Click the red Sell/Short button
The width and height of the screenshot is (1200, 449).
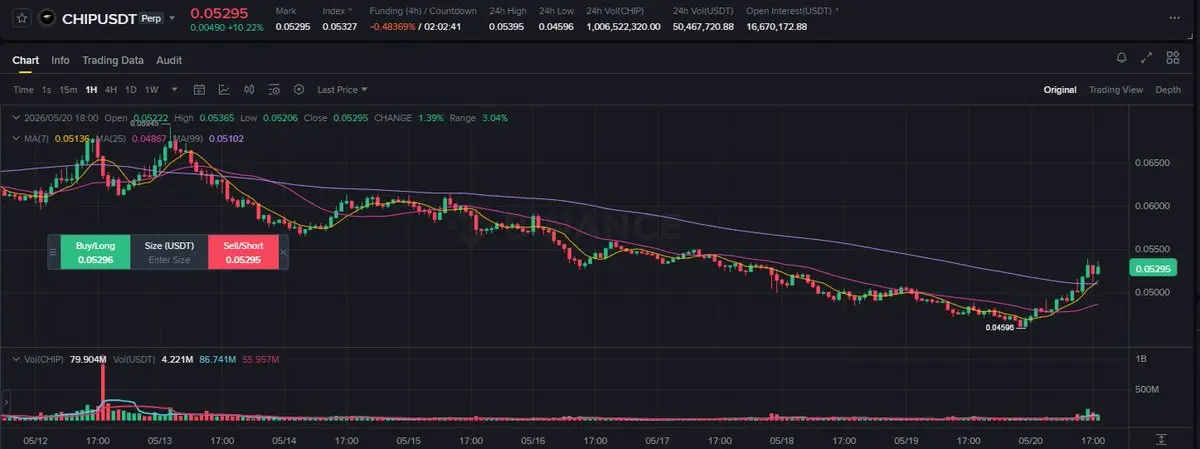[243, 252]
